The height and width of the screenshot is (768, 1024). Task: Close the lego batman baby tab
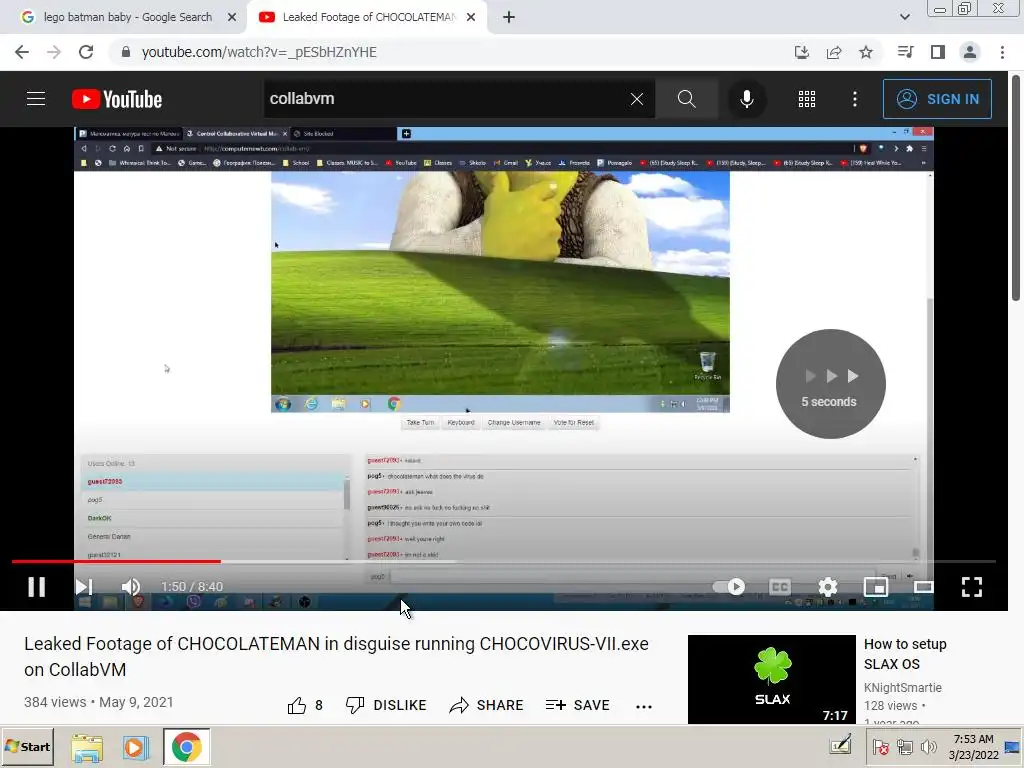tap(232, 17)
